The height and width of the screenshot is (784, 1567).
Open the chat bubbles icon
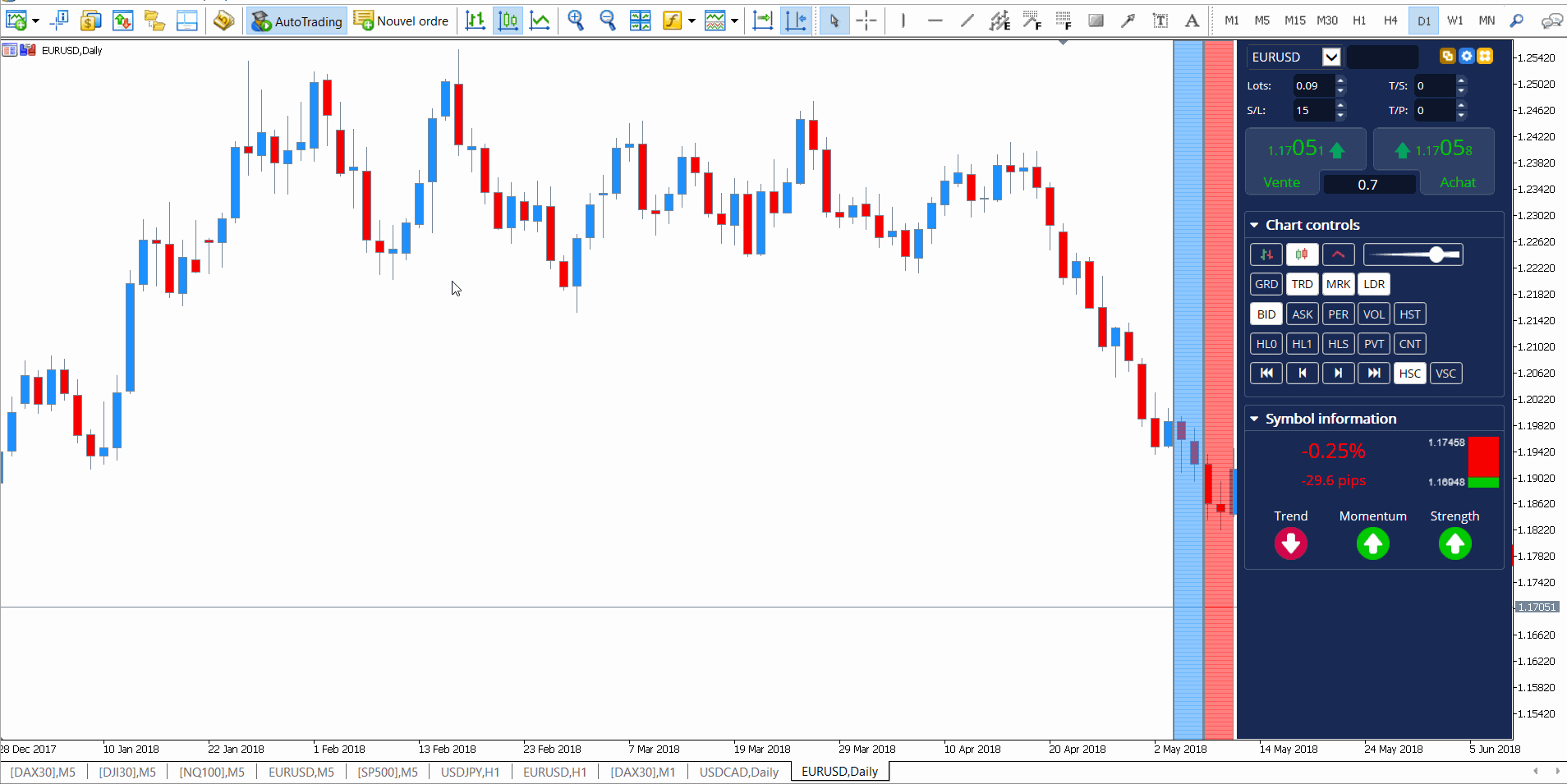pos(1551,21)
